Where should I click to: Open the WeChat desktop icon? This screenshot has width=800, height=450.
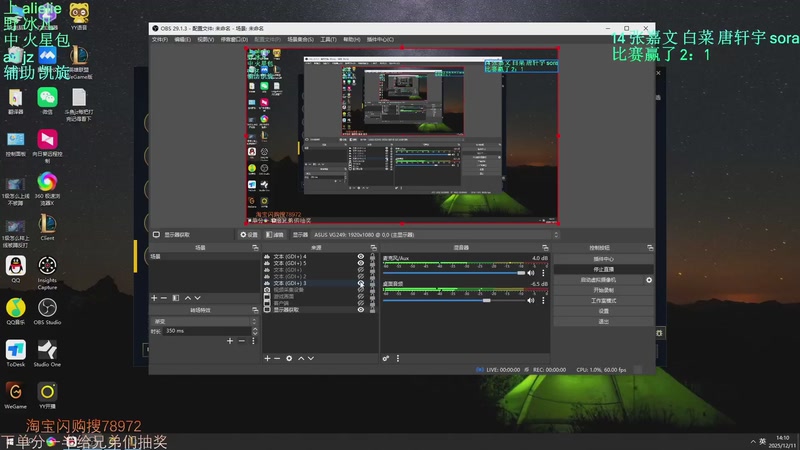(47, 101)
